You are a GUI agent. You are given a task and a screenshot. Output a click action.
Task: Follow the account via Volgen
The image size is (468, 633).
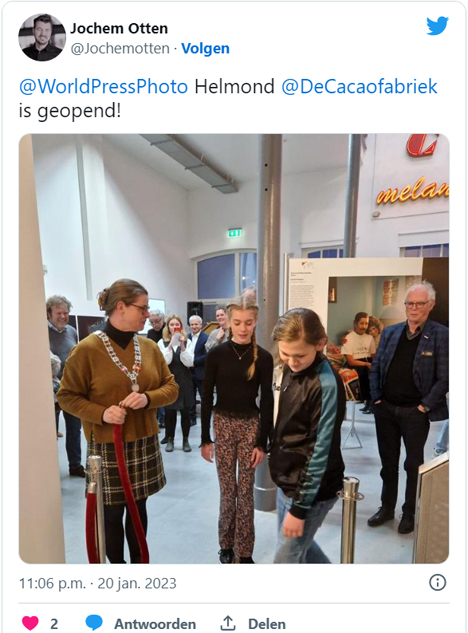point(205,48)
